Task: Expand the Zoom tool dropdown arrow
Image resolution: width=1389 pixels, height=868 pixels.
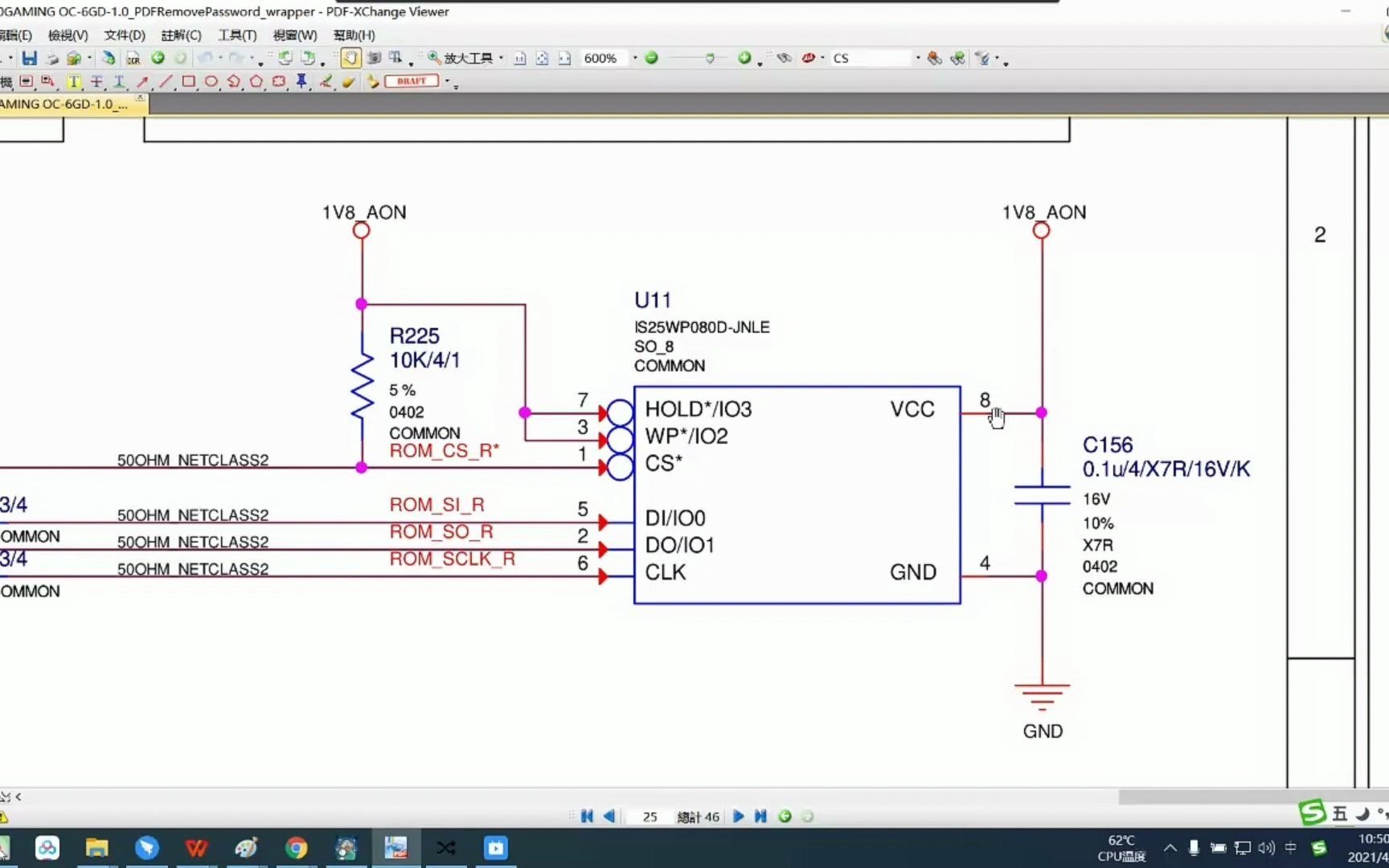Action: (x=501, y=58)
